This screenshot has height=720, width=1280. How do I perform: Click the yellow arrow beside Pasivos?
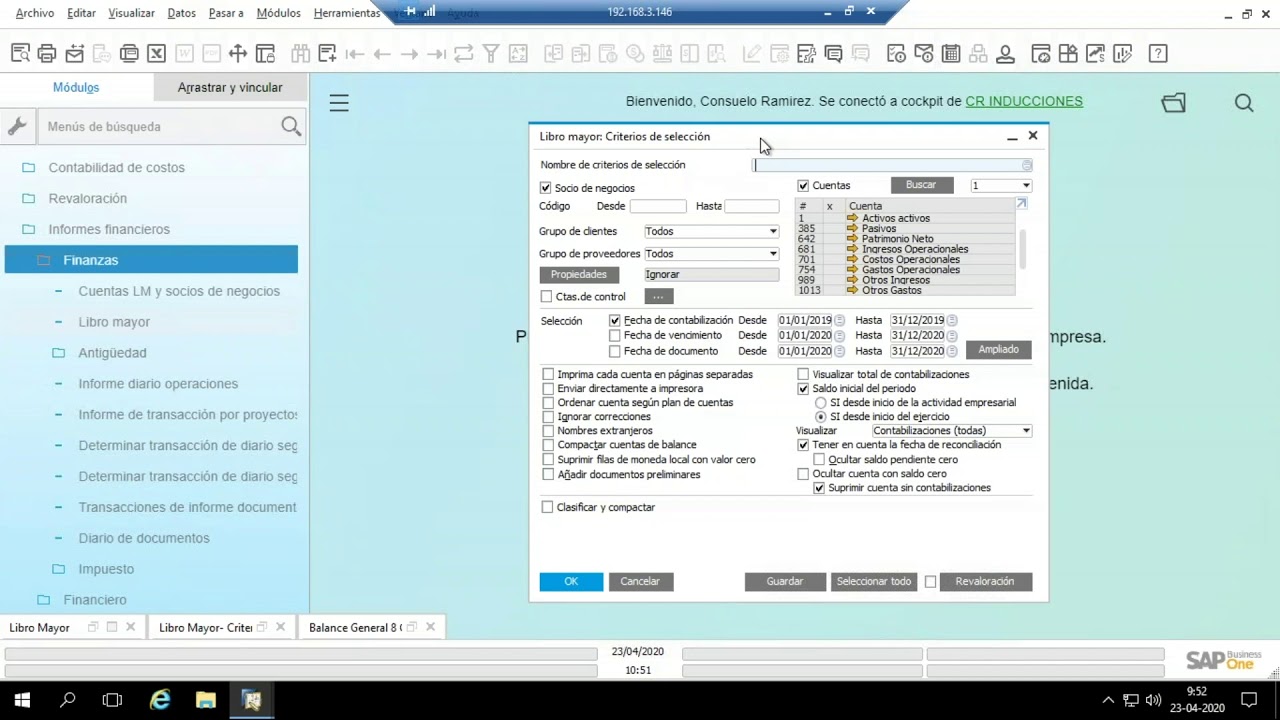[852, 229]
